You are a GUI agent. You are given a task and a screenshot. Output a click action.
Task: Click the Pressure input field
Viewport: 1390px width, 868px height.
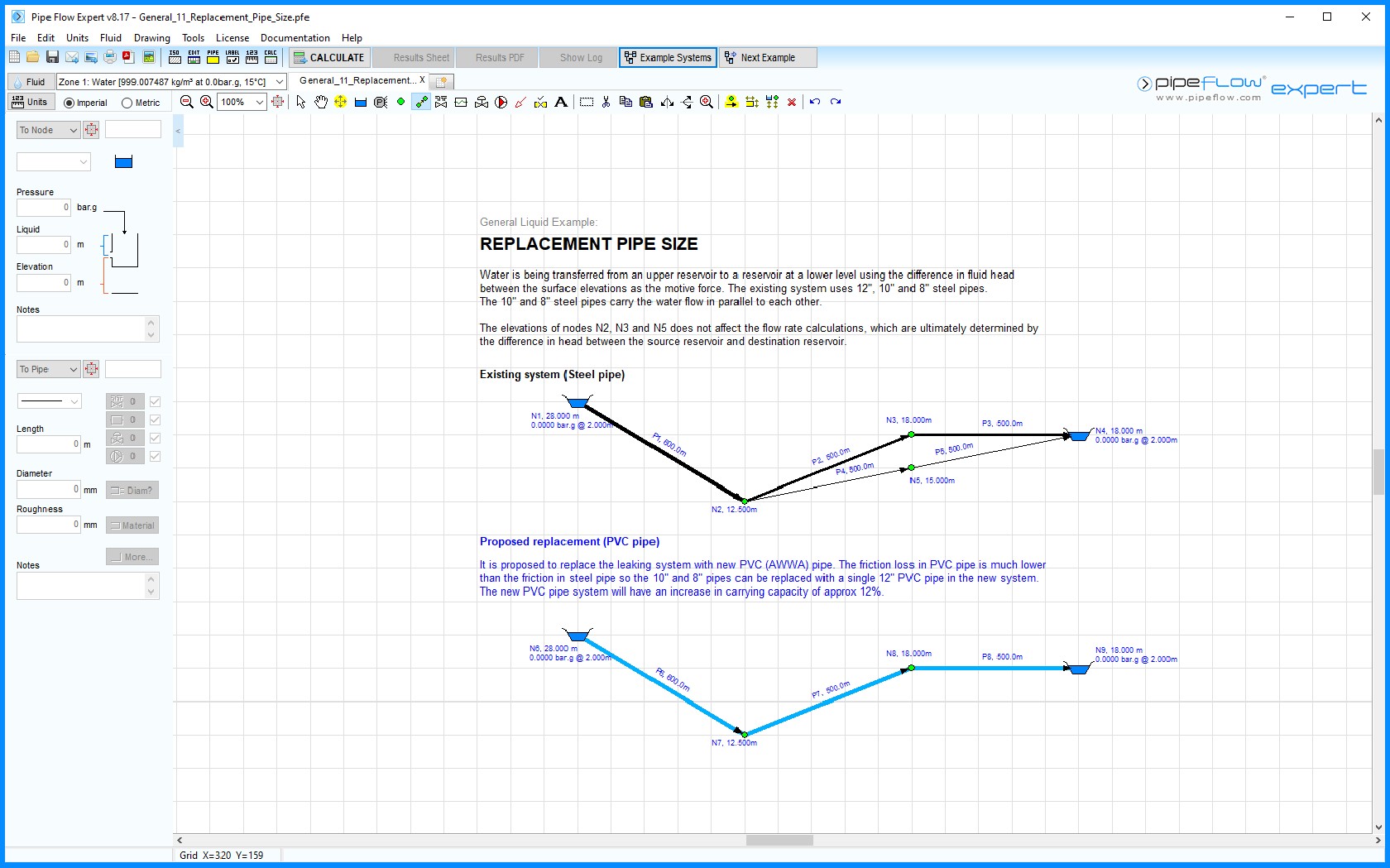coord(44,207)
